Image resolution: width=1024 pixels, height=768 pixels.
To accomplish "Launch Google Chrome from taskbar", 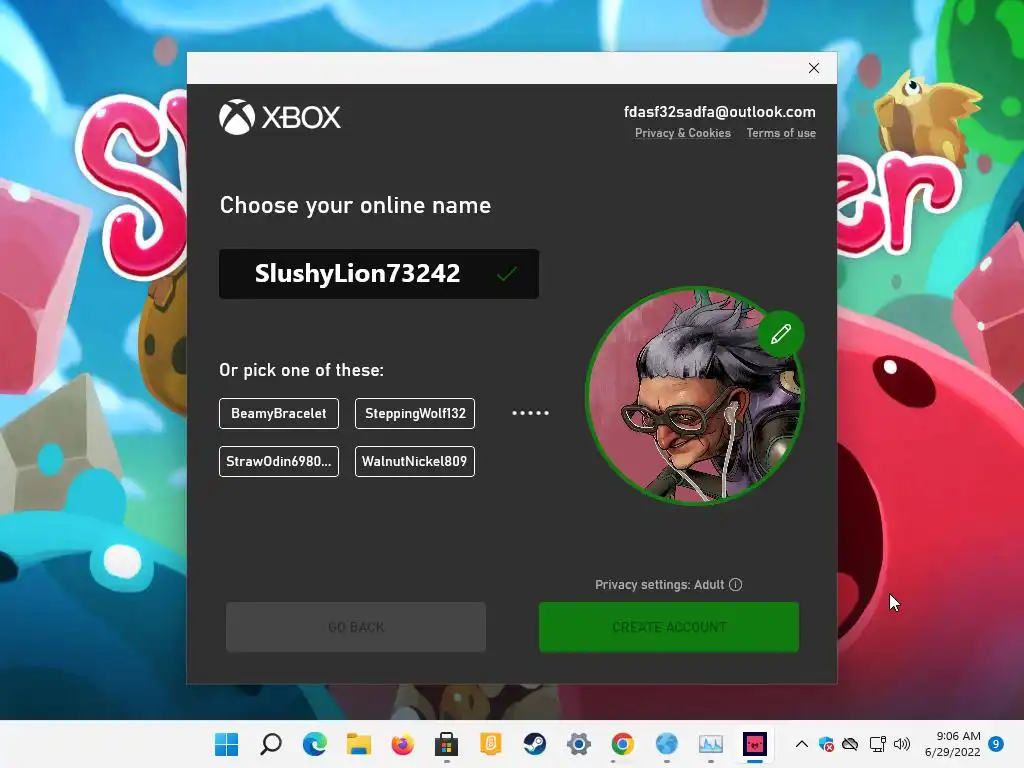I will pyautogui.click(x=622, y=744).
